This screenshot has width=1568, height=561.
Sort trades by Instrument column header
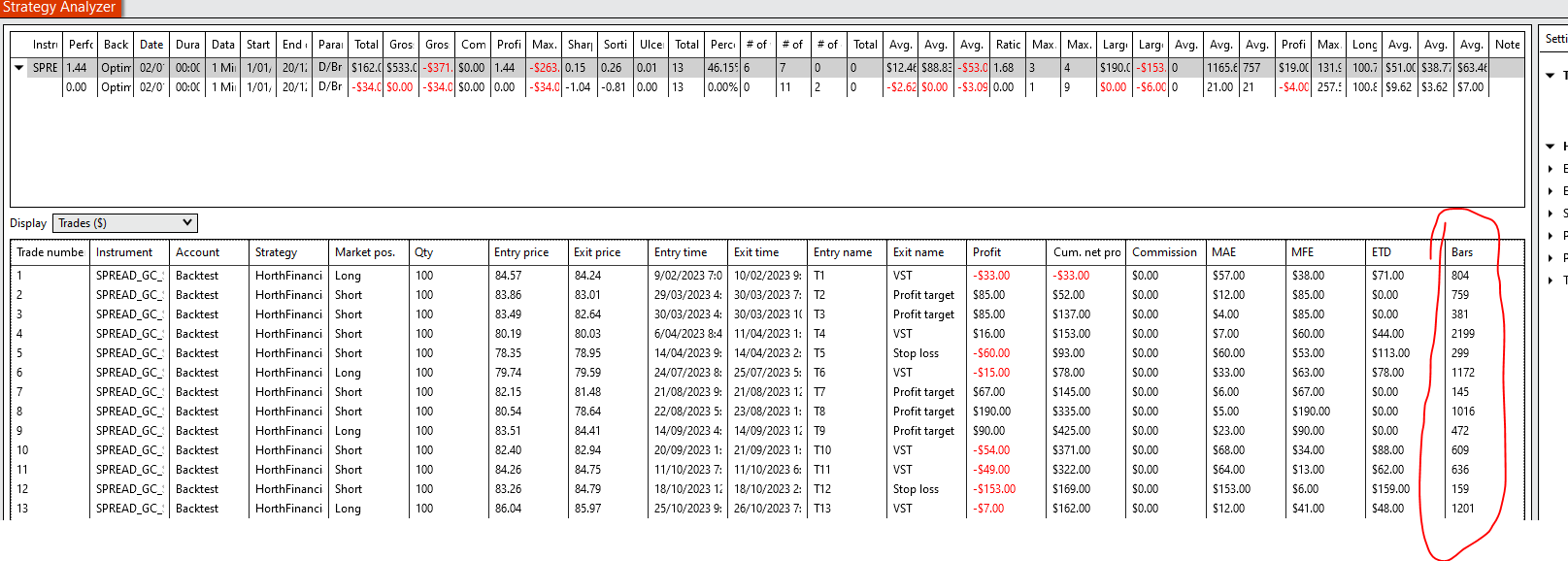130,252
